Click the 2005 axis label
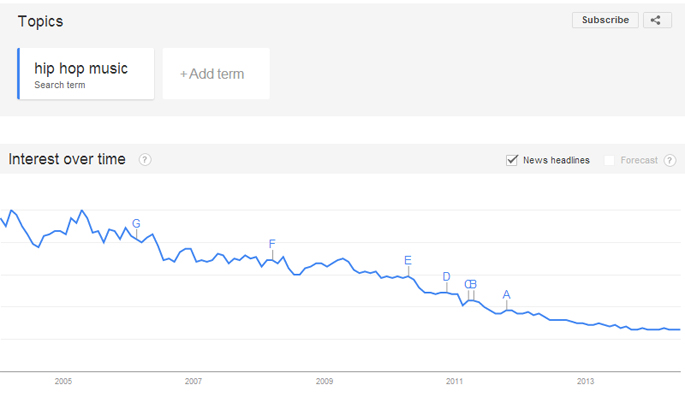 click(63, 381)
